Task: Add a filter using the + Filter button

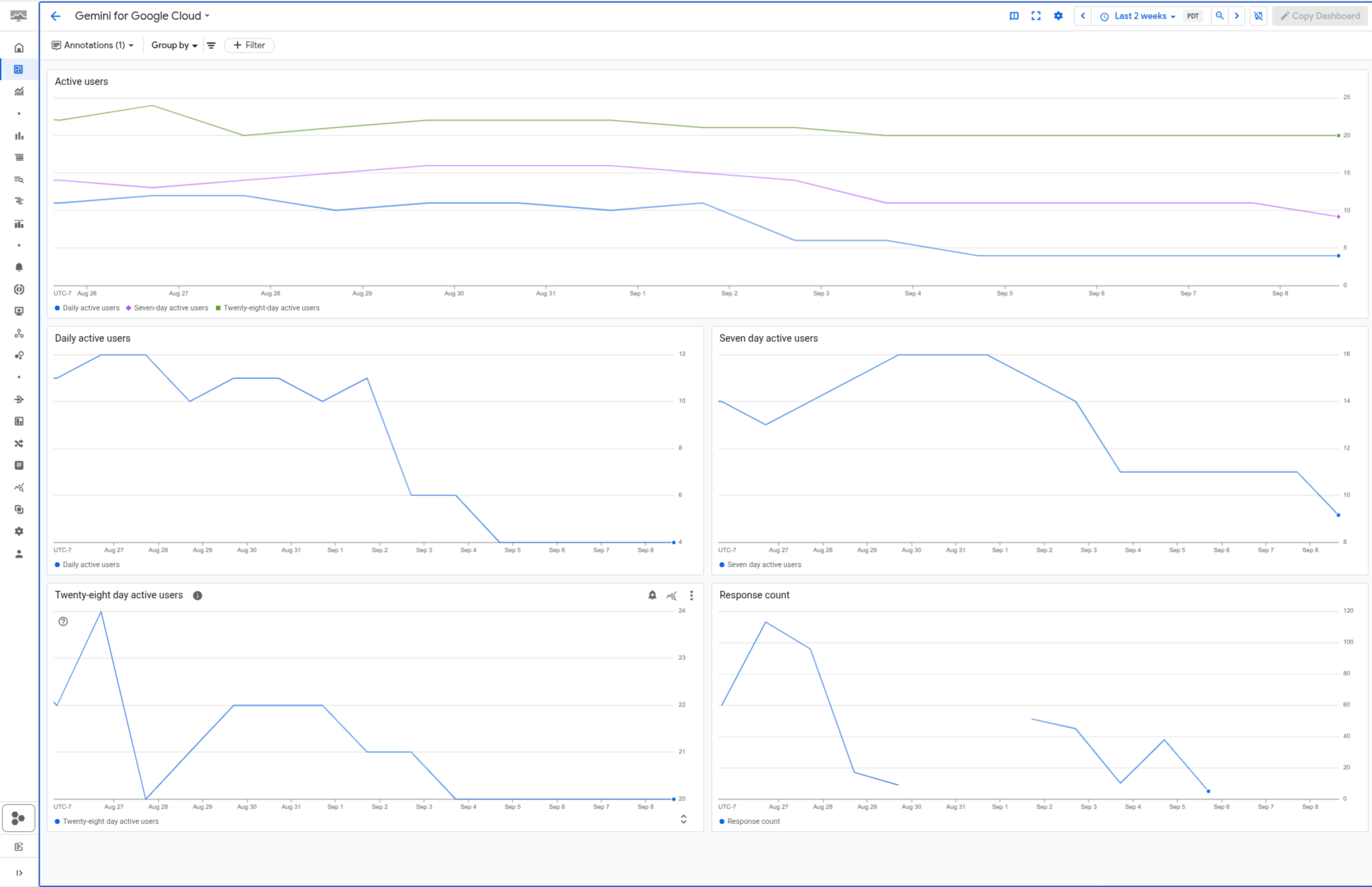Action: coord(249,45)
